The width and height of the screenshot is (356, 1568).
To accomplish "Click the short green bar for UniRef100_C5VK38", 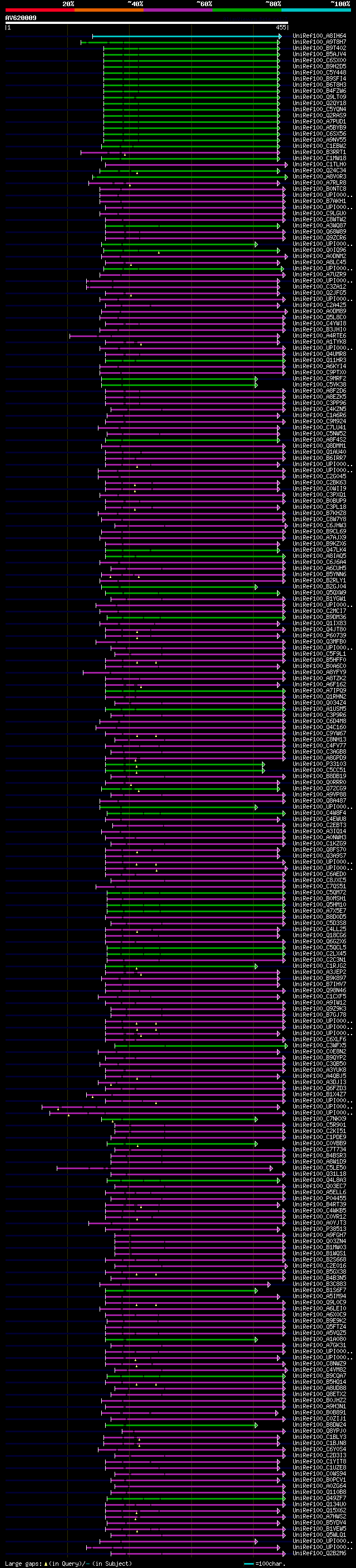I will click(x=180, y=385).
